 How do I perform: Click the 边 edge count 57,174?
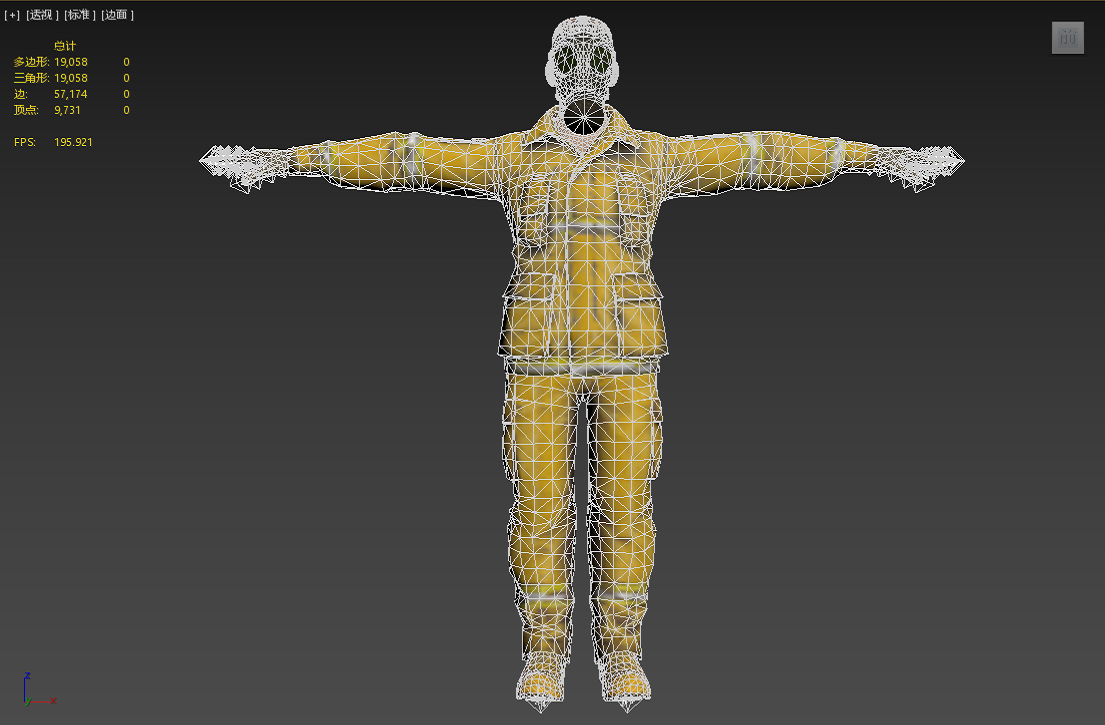click(70, 94)
